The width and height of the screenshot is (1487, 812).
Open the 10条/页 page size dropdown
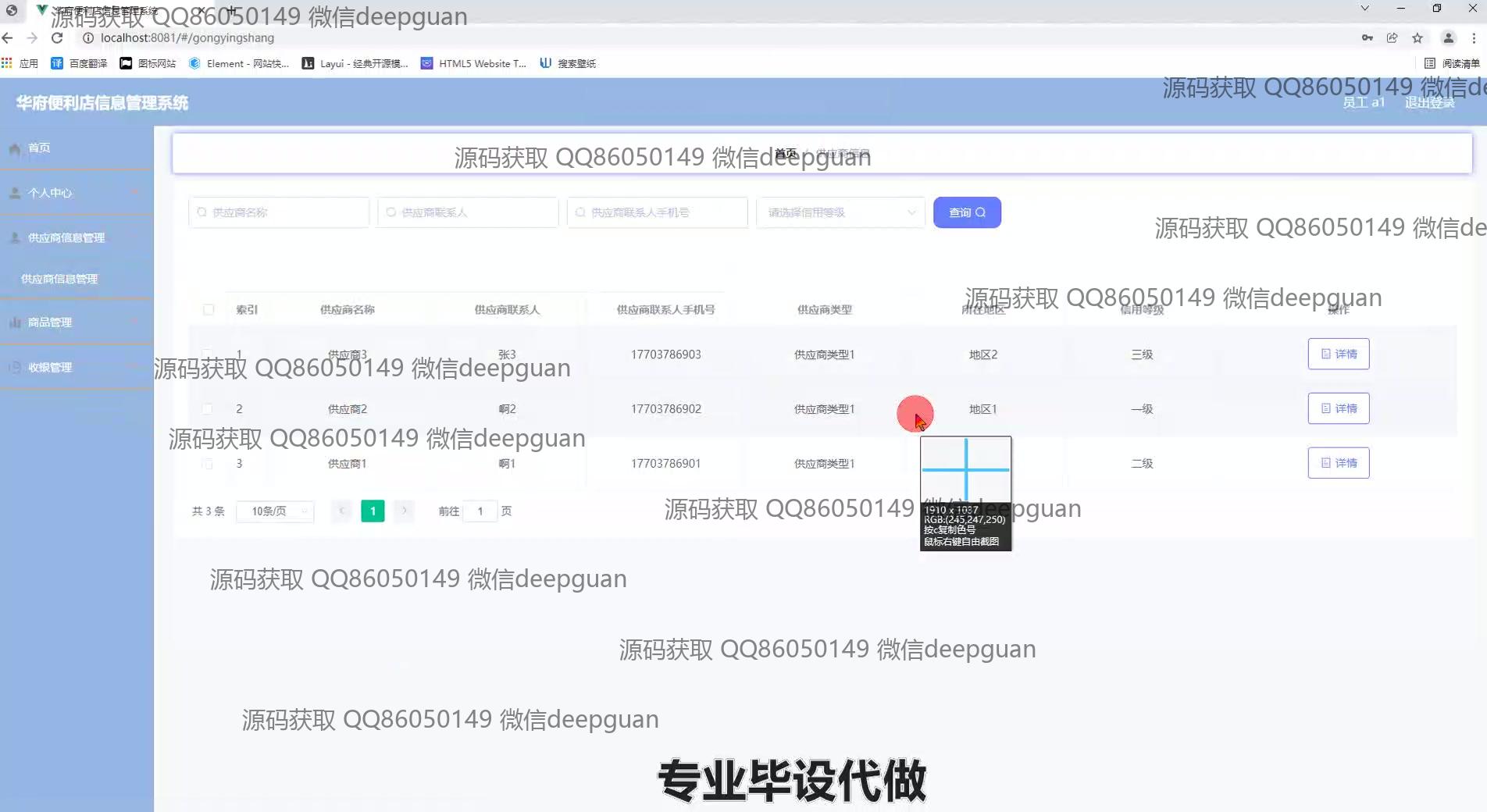pyautogui.click(x=275, y=511)
